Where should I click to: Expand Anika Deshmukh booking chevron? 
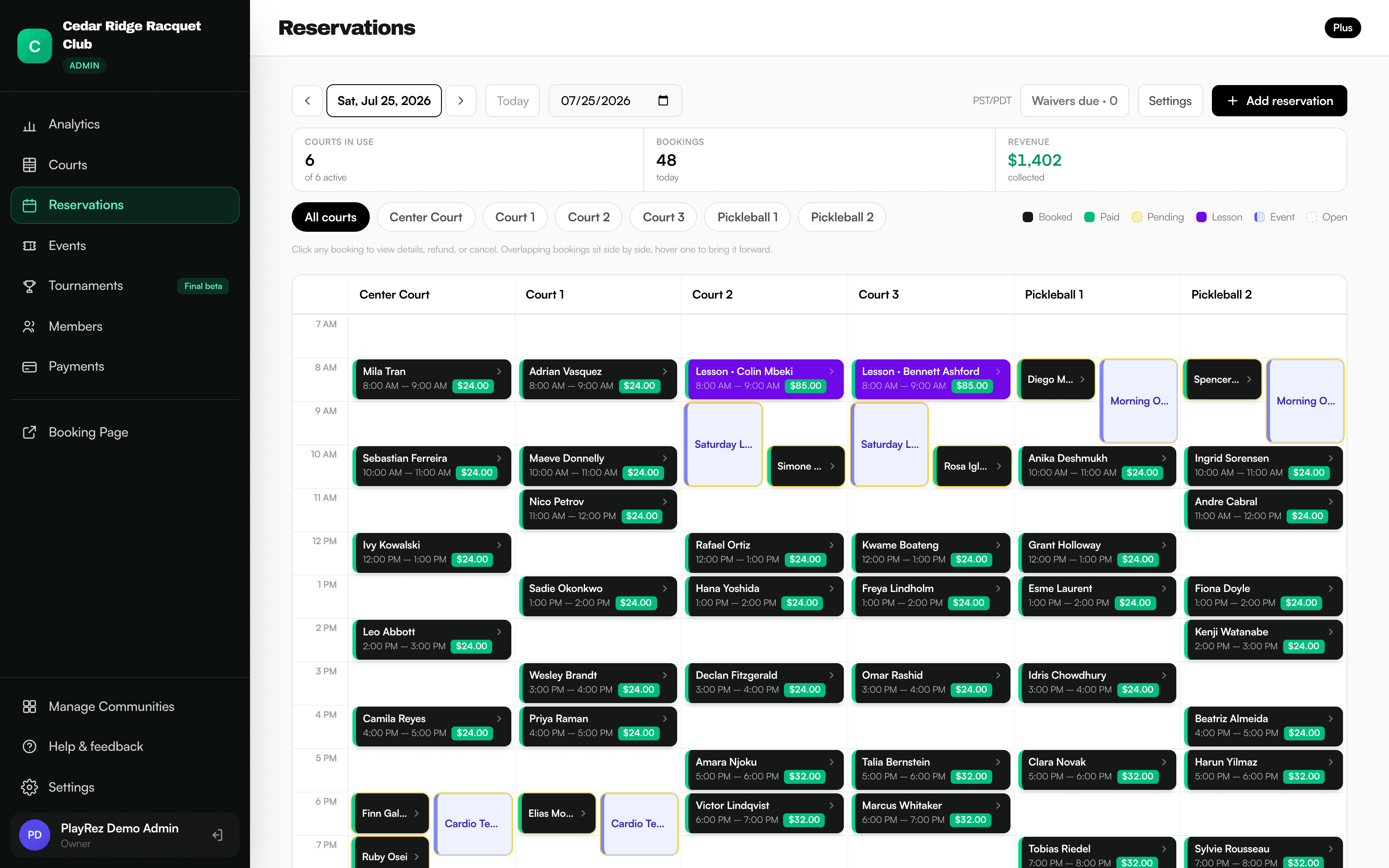(1164, 458)
